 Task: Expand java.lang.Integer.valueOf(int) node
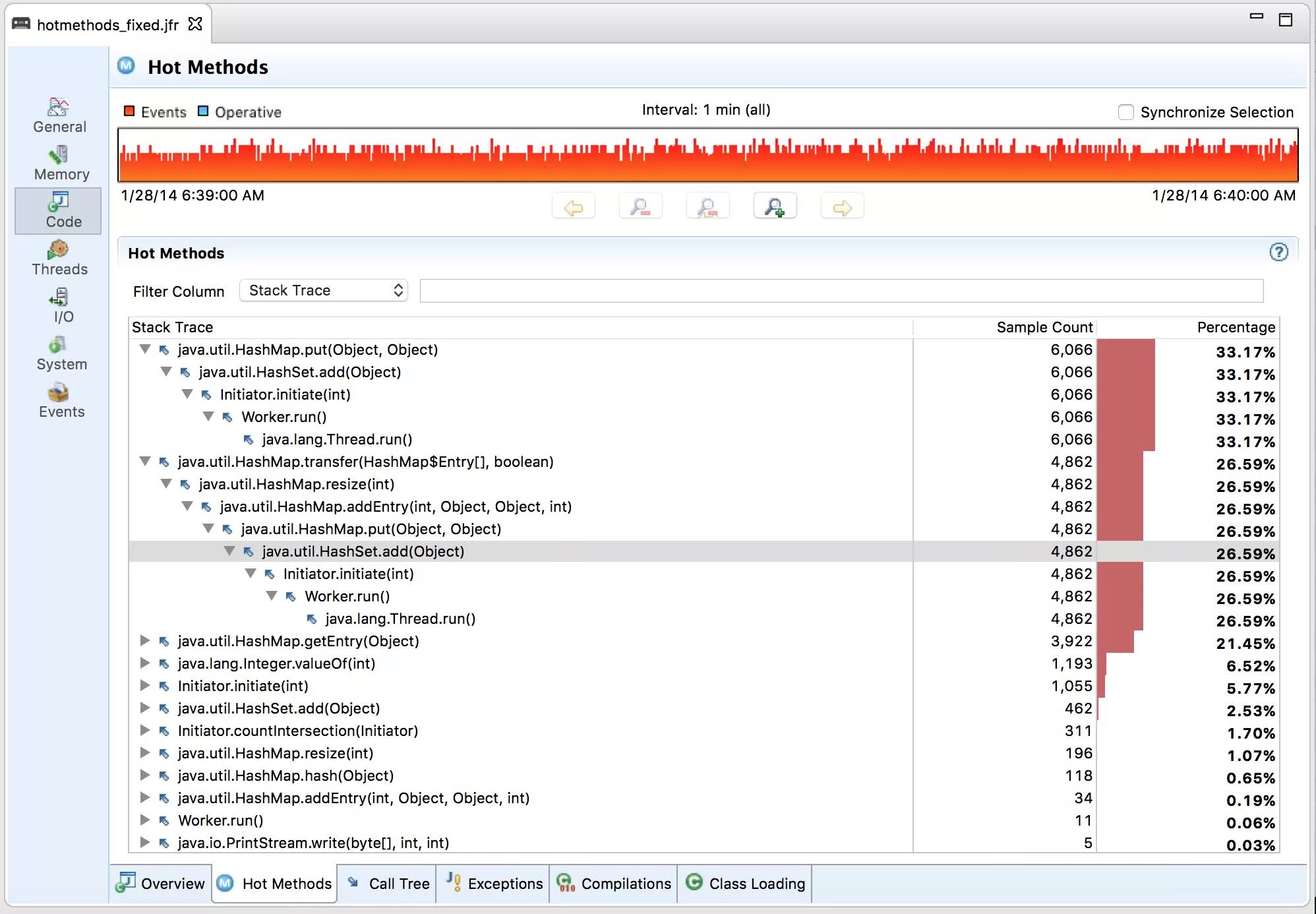tap(145, 663)
